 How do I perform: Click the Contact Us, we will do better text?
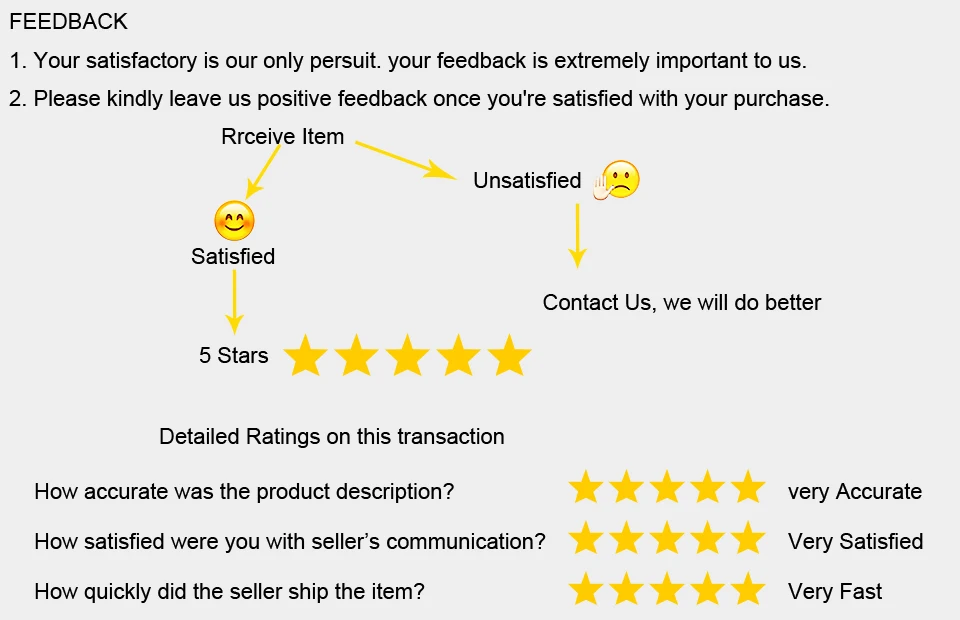tap(681, 302)
